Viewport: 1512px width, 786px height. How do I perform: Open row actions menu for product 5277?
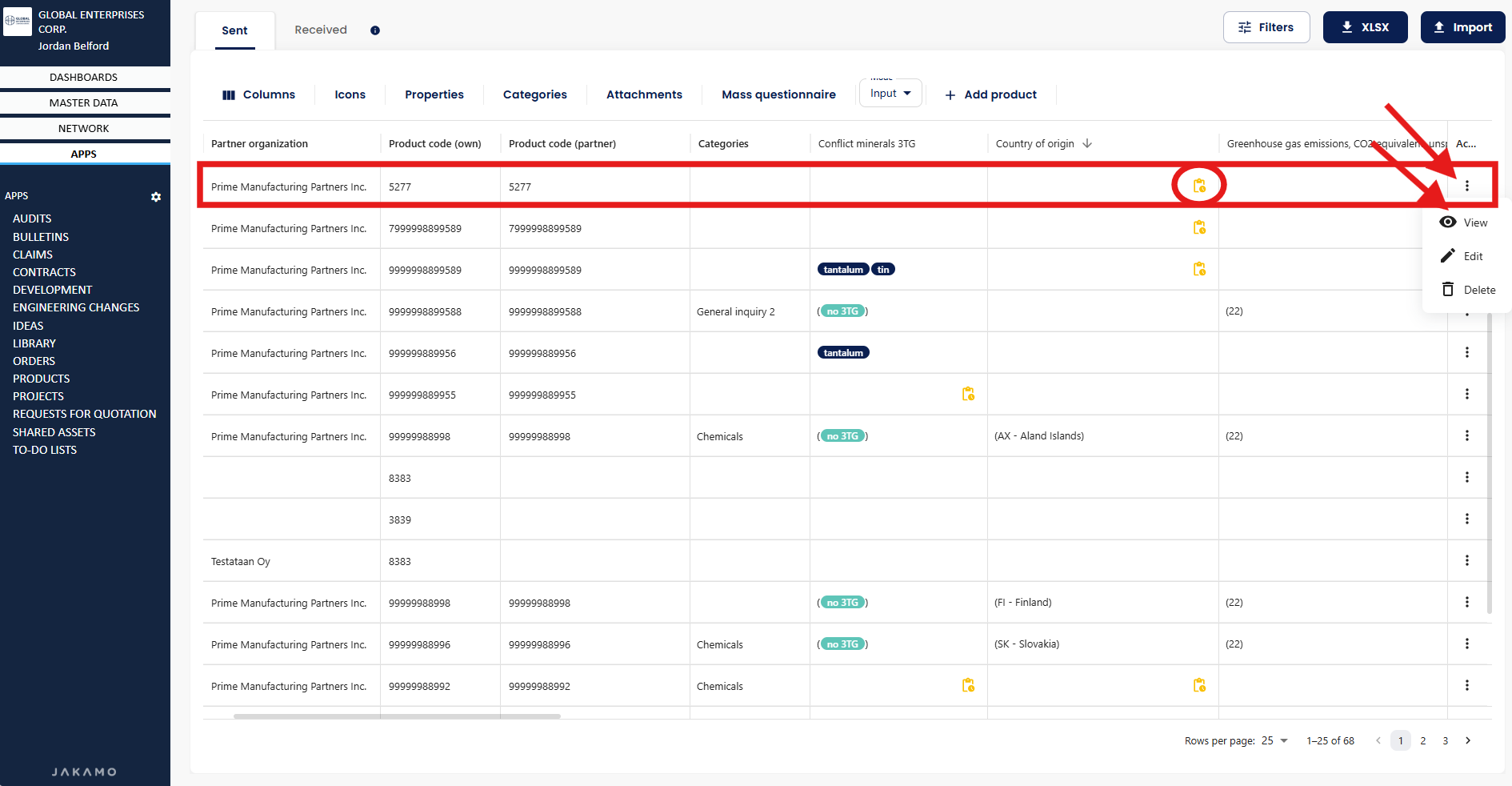1466,186
